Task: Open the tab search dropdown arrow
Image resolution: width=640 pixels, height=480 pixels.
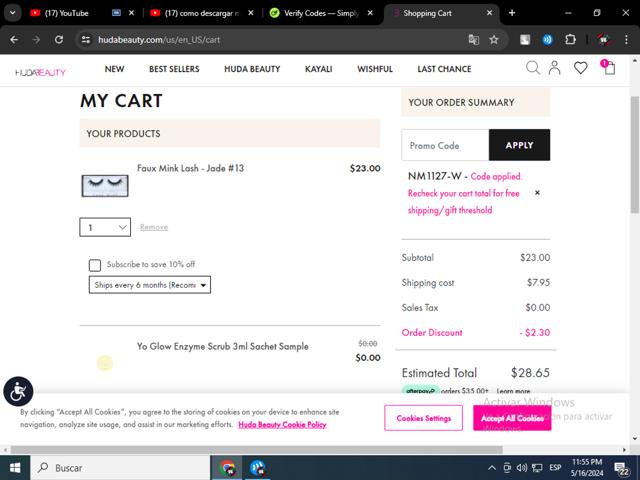Action: point(13,13)
